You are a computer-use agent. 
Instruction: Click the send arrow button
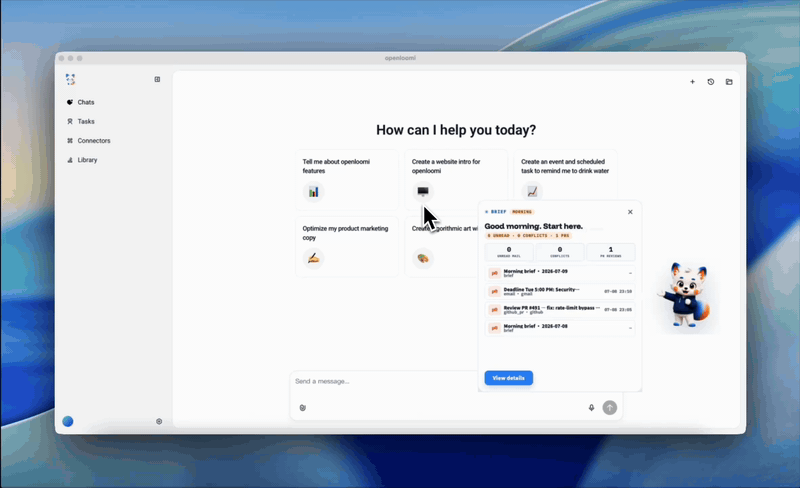[610, 407]
